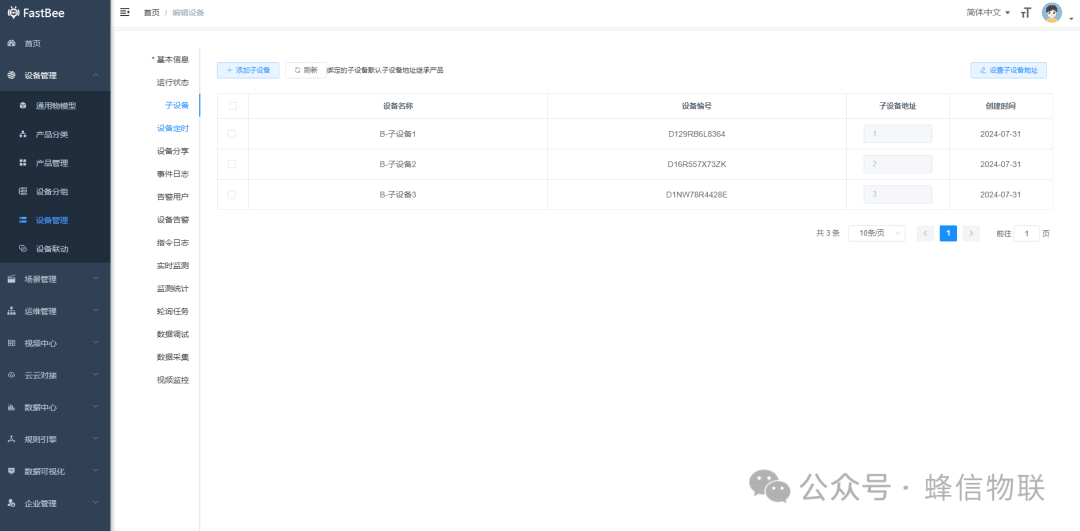Click device number D129RB6L8364
The image size is (1080, 531).
tap(696, 134)
